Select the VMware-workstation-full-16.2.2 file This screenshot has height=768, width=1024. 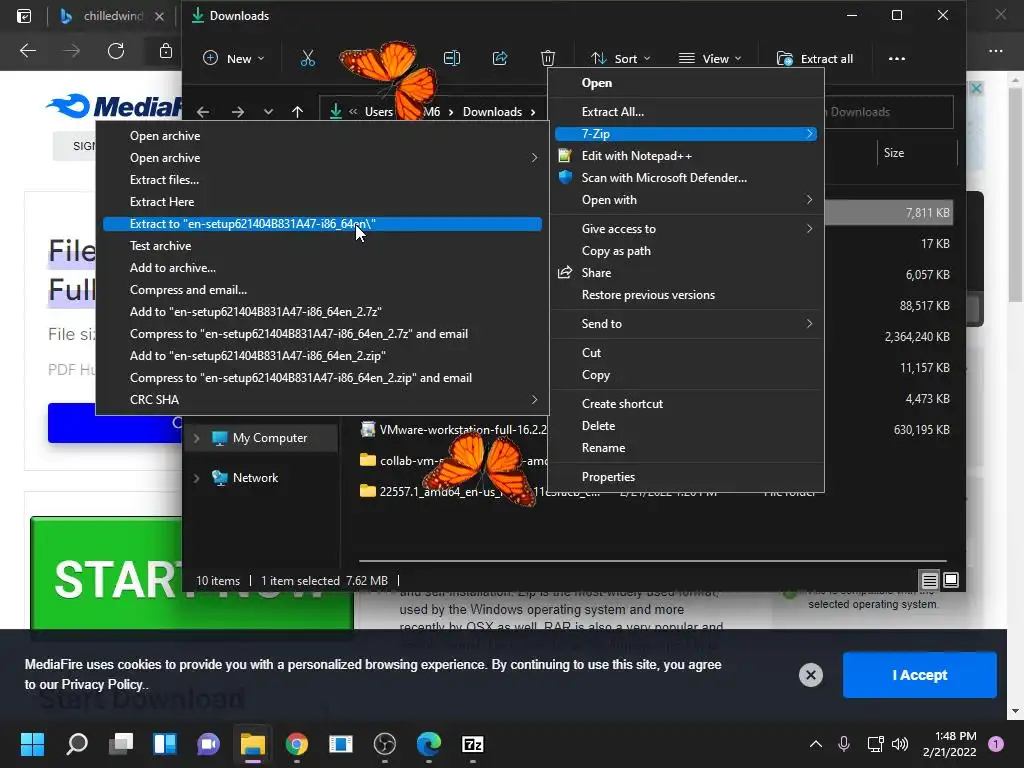coord(453,430)
